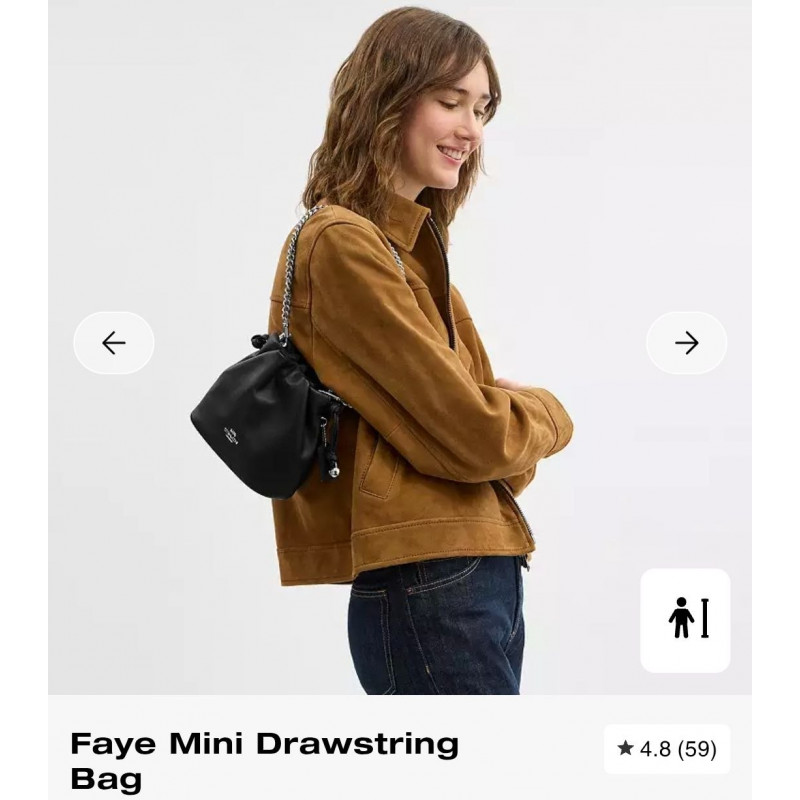The image size is (800, 800).
Task: Open the 4.8 (59) reviews rating
Action: pyautogui.click(x=667, y=749)
